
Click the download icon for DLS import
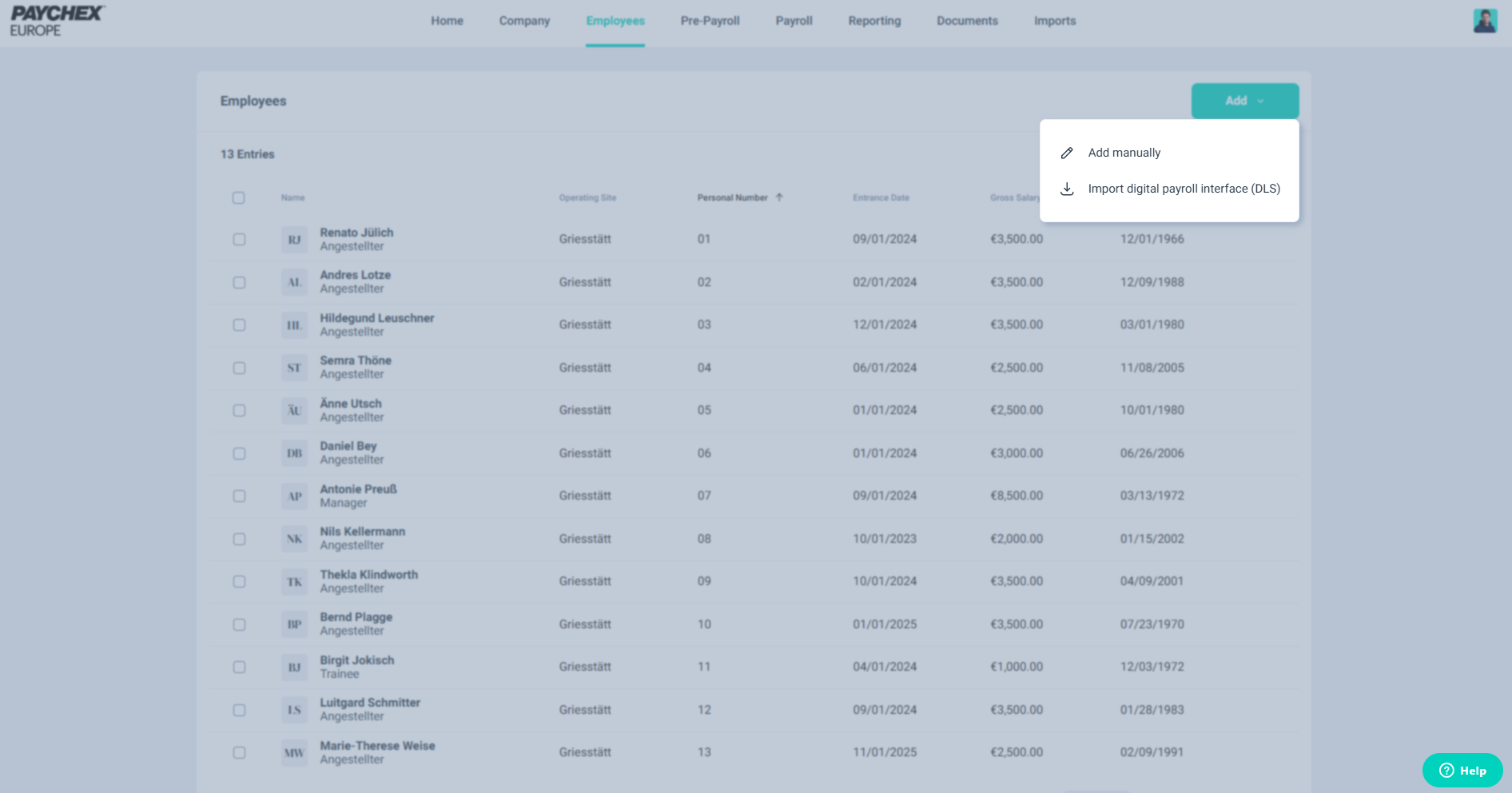pos(1066,189)
